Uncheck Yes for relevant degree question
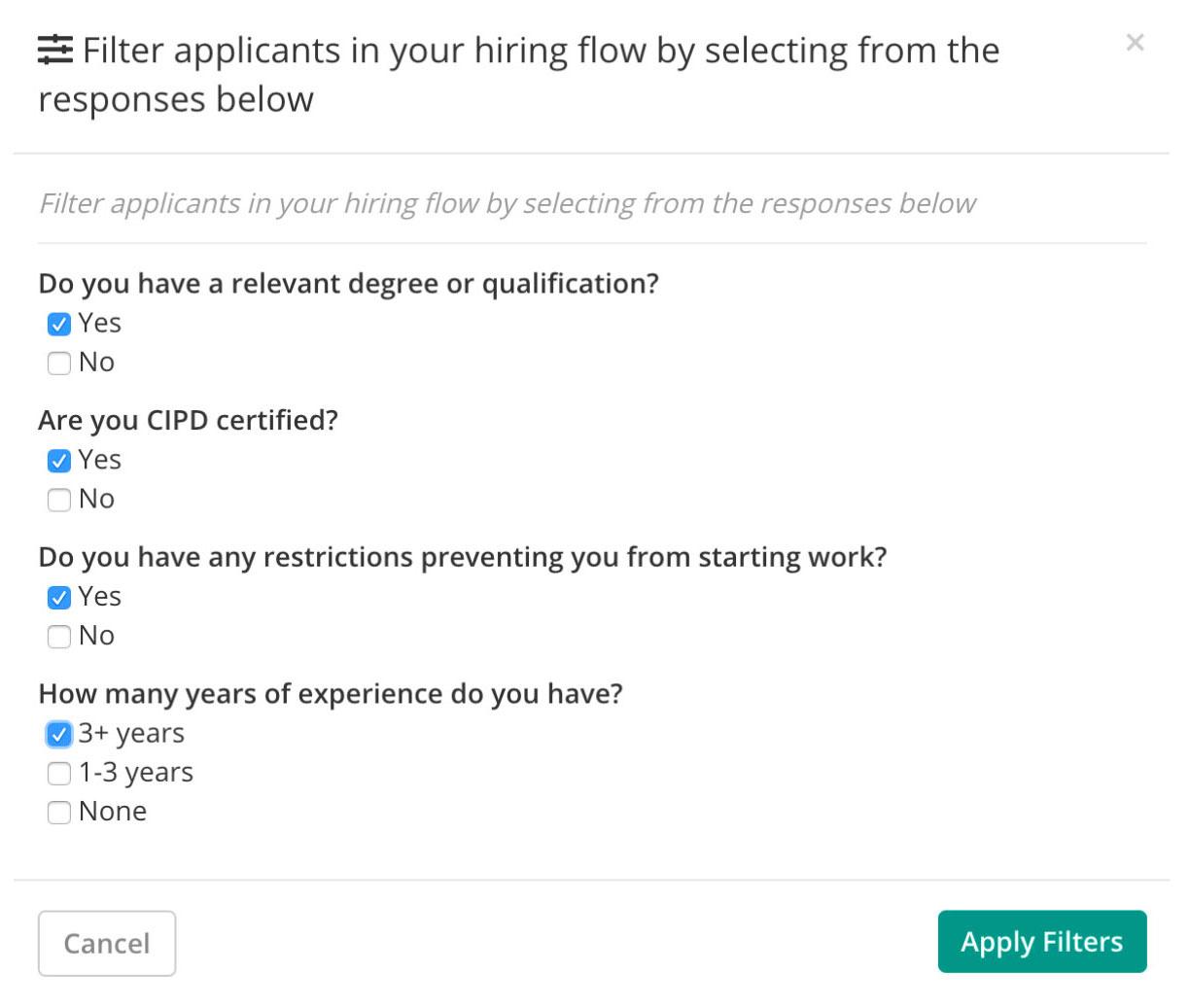This screenshot has width=1190, height=1008. 59,324
